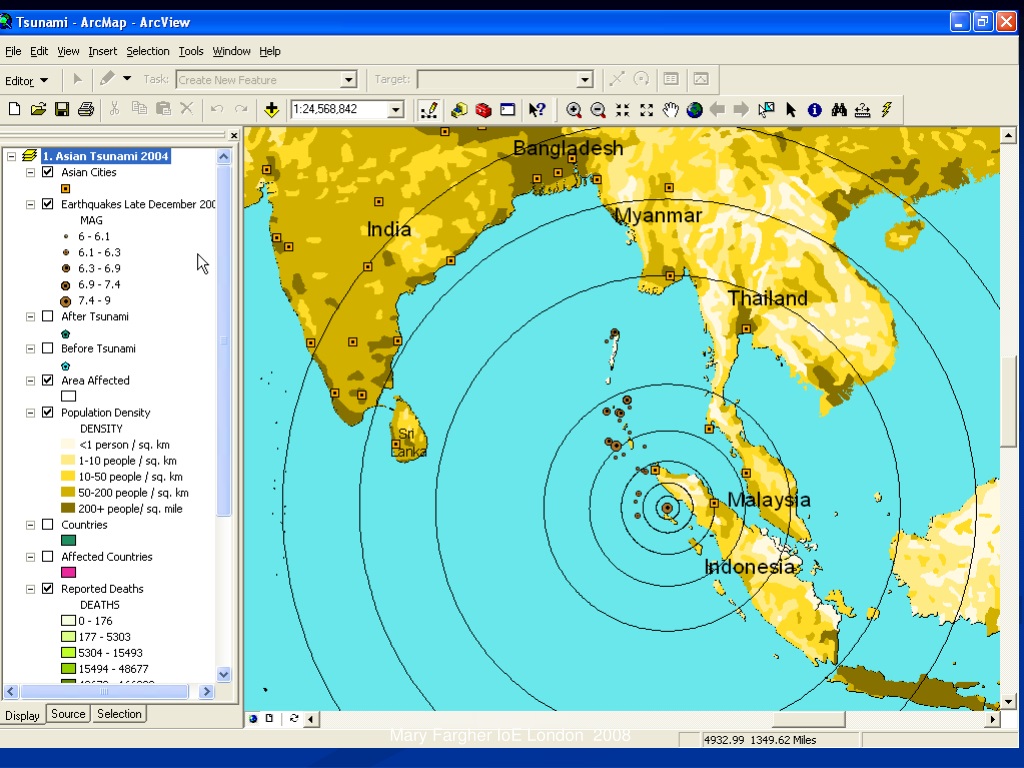Uncheck the Area Affected layer

[48, 380]
